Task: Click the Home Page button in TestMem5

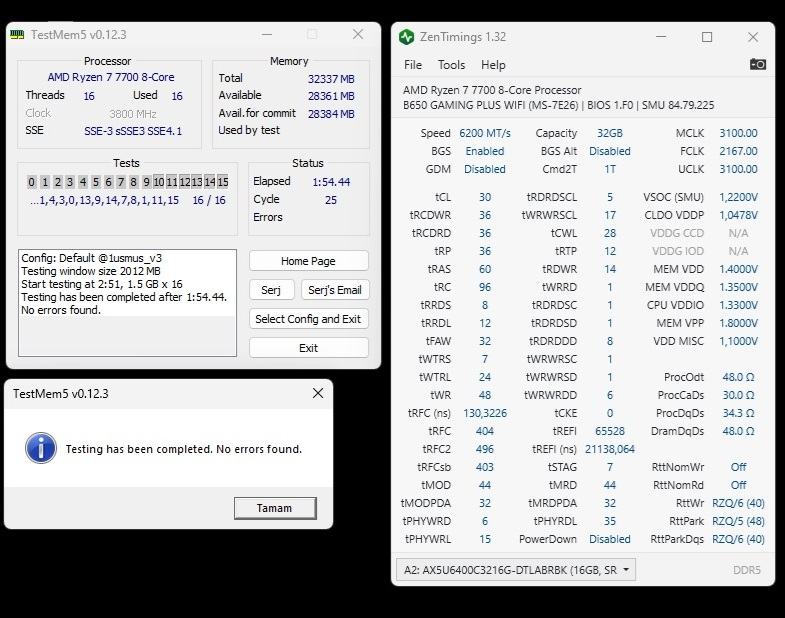Action: pos(308,261)
